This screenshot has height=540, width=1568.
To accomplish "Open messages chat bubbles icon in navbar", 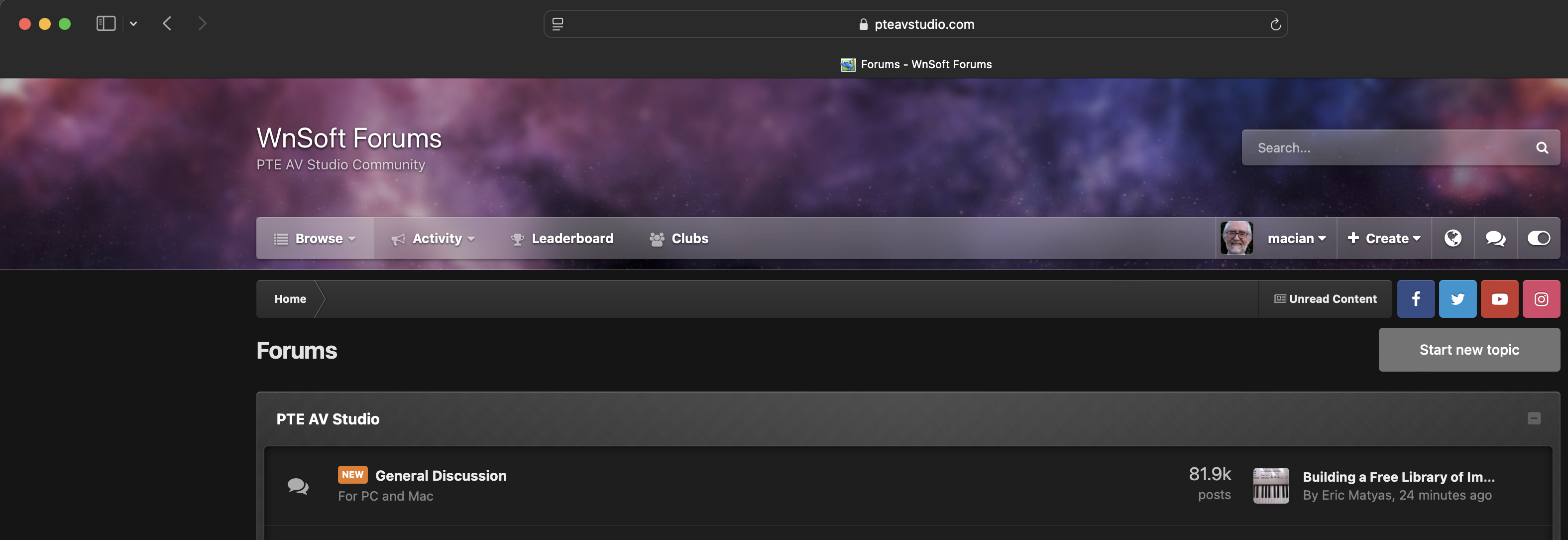I will pyautogui.click(x=1495, y=238).
